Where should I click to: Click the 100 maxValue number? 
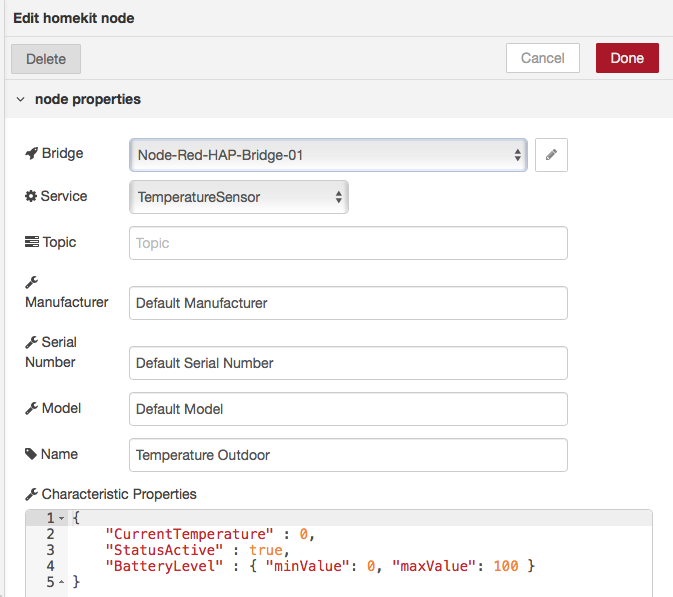pyautogui.click(x=506, y=566)
